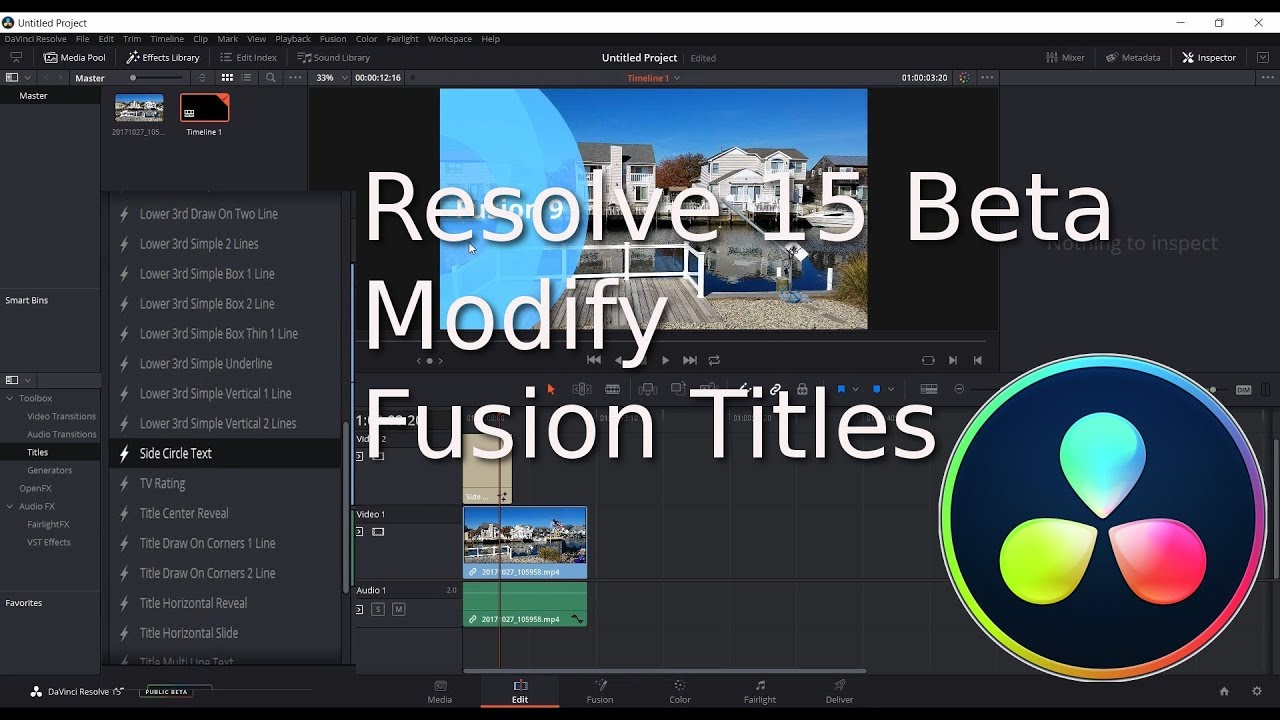The height and width of the screenshot is (720, 1280).
Task: Open the Sound Library panel
Action: pyautogui.click(x=334, y=58)
